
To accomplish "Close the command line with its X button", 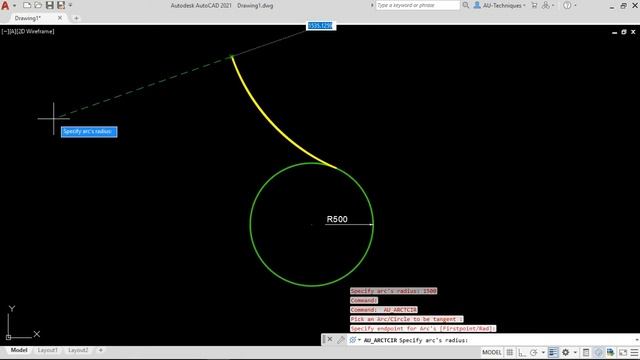I will click(330, 340).
